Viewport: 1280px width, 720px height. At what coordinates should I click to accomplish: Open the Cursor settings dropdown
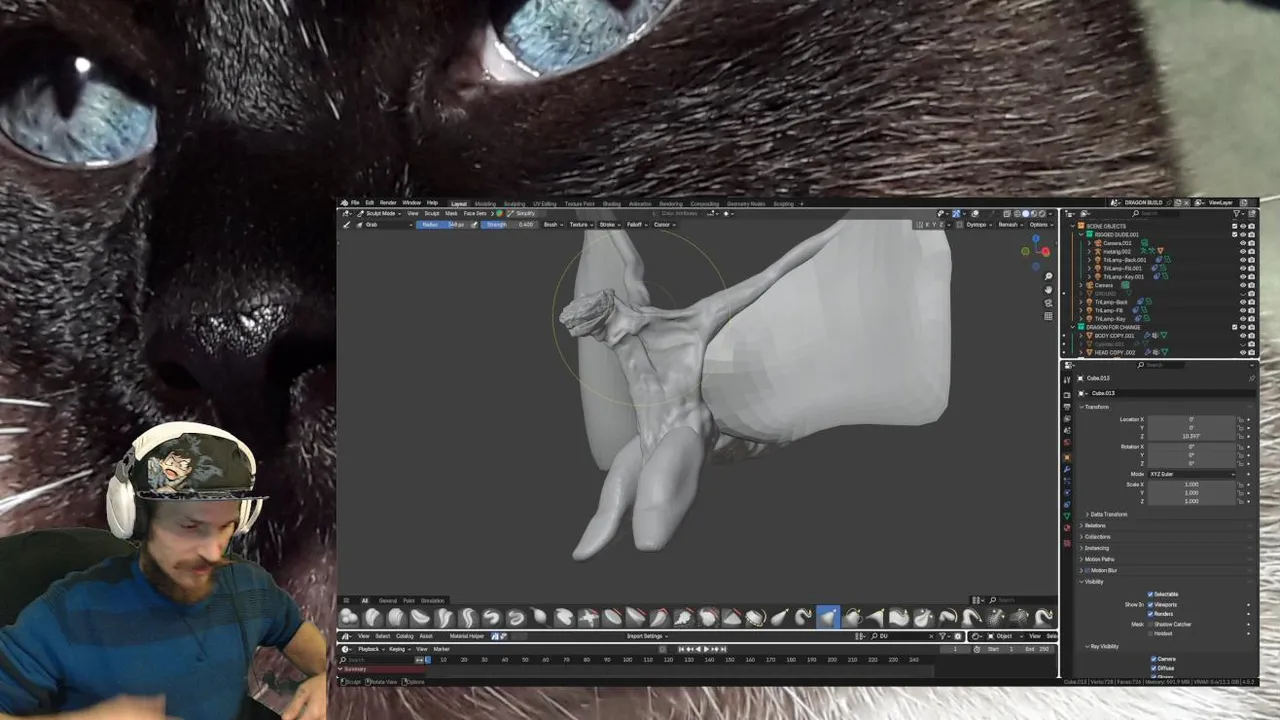pyautogui.click(x=663, y=224)
